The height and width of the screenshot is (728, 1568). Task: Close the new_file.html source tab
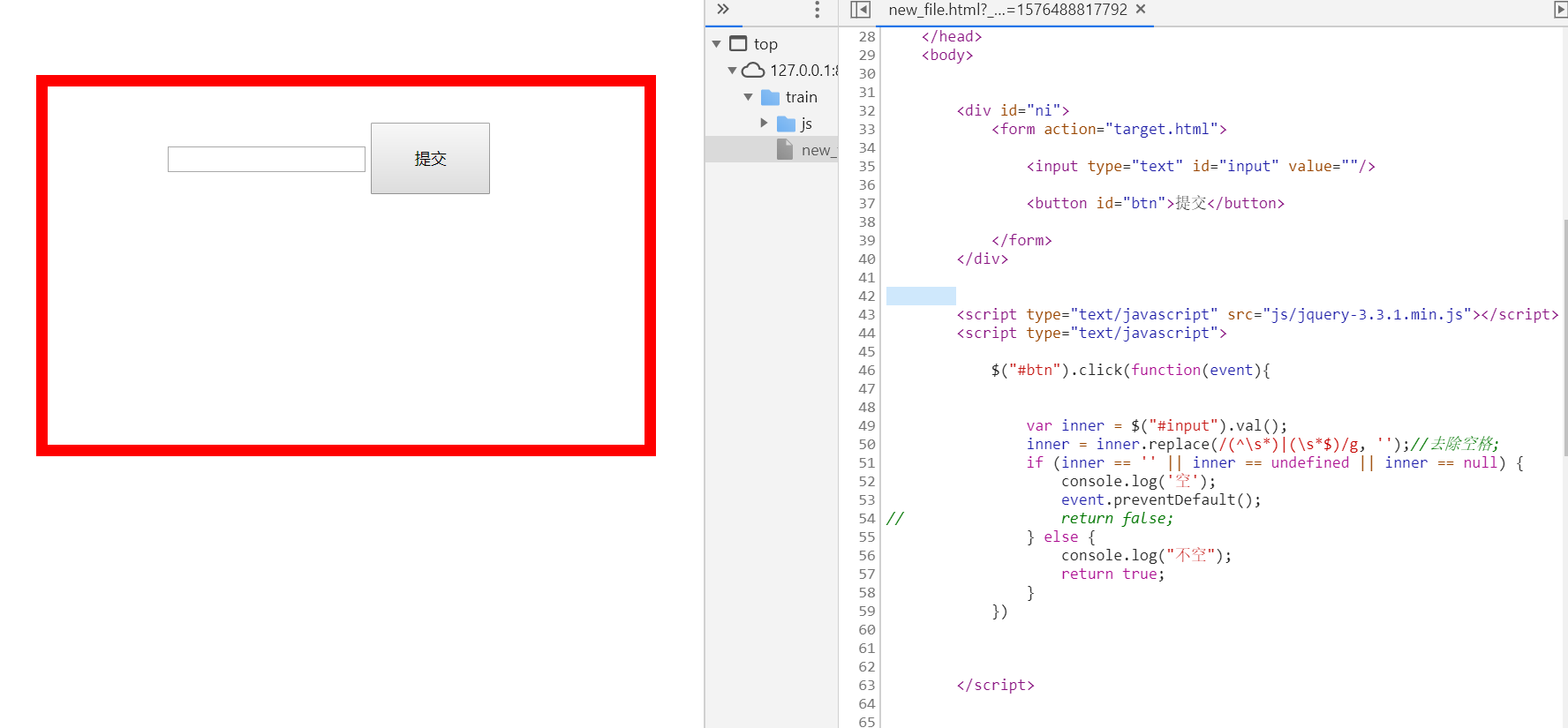point(1141,9)
